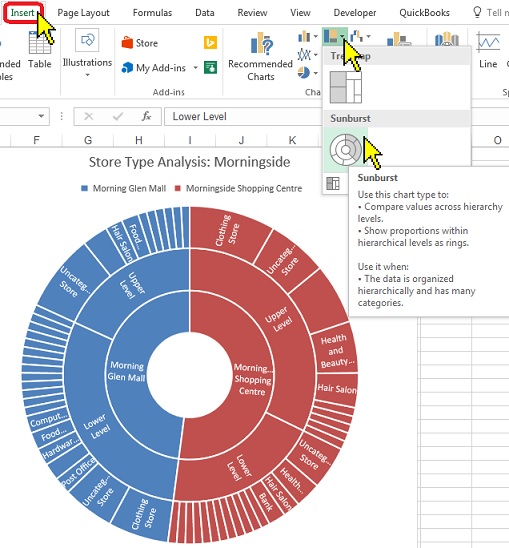Select the Comput... chart segment

[48, 419]
